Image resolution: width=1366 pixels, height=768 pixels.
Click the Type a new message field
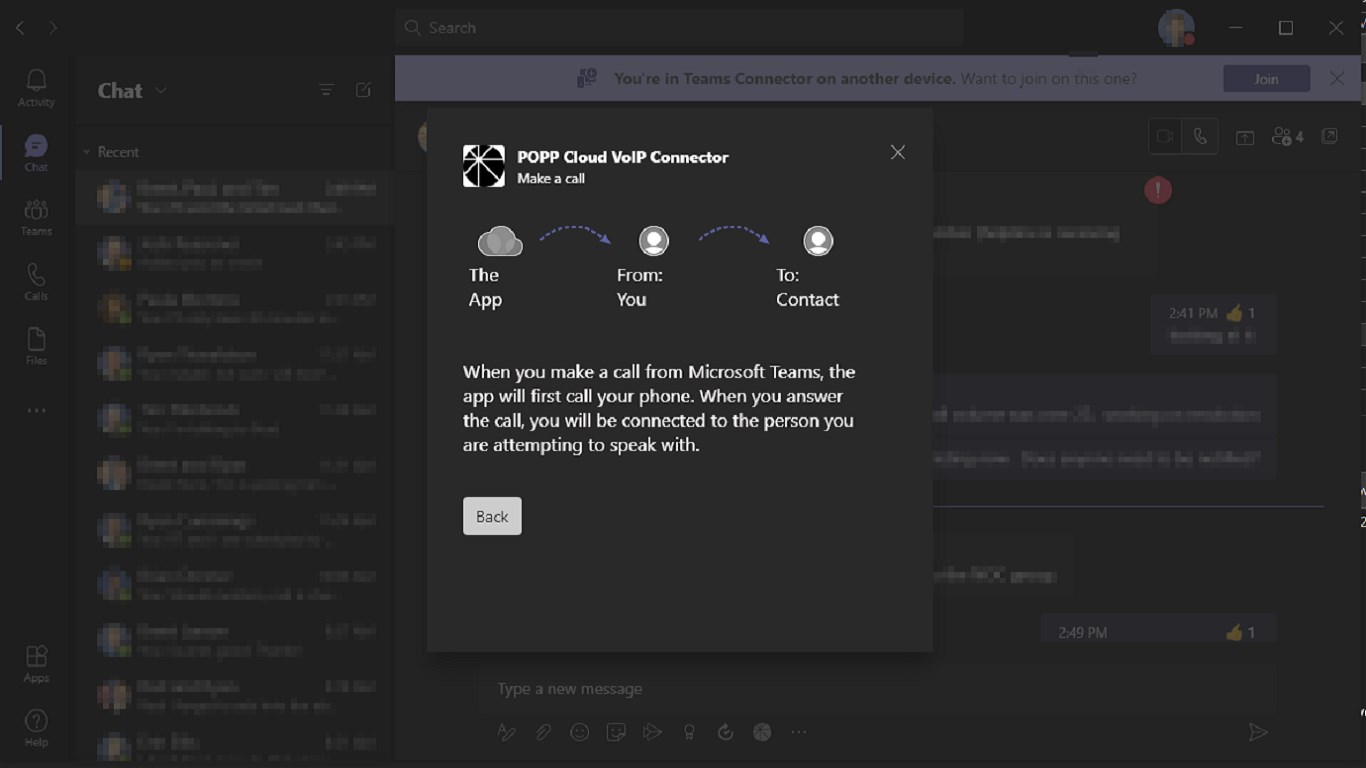pyautogui.click(x=875, y=689)
